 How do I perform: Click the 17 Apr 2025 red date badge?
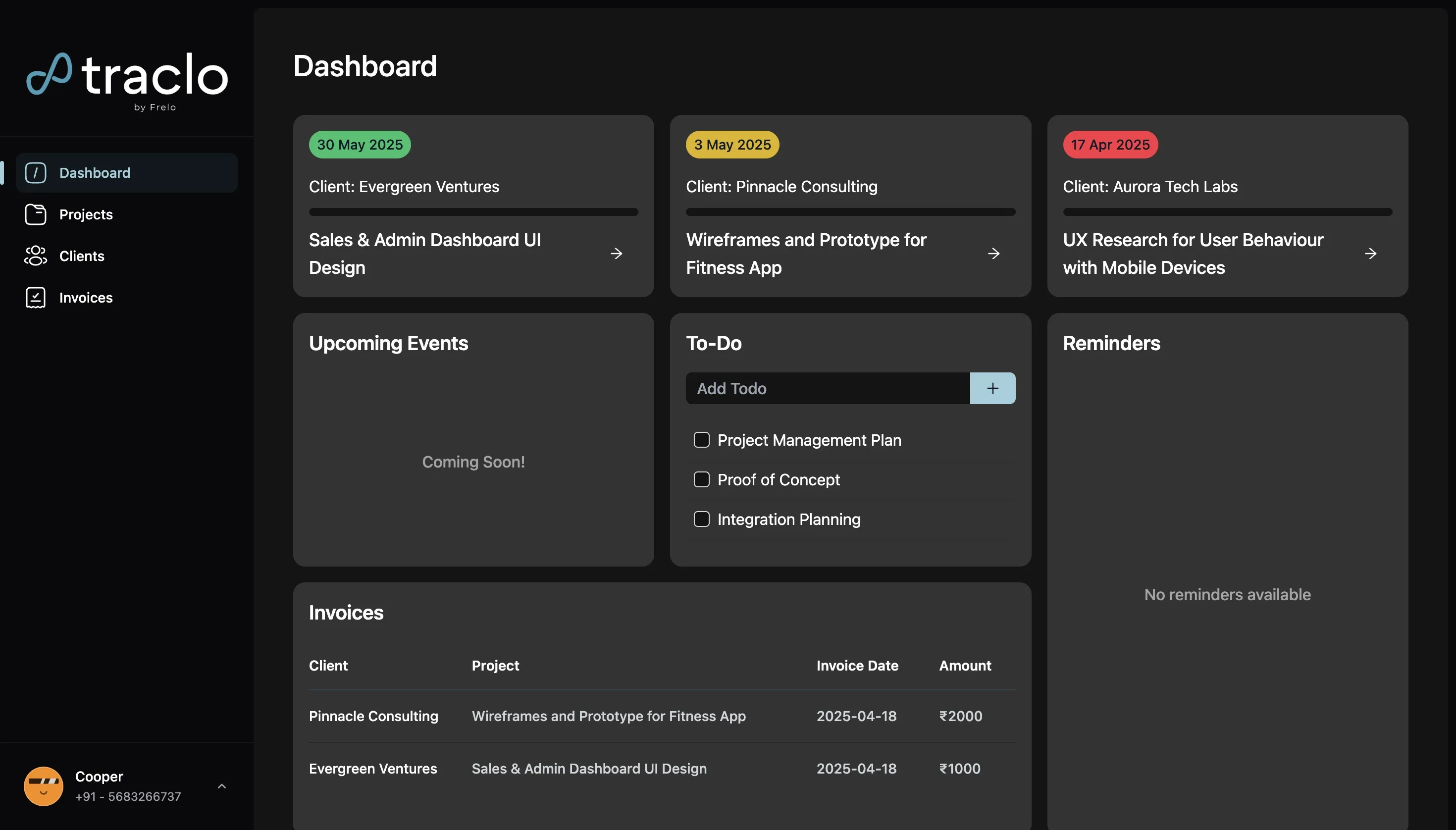coord(1110,145)
